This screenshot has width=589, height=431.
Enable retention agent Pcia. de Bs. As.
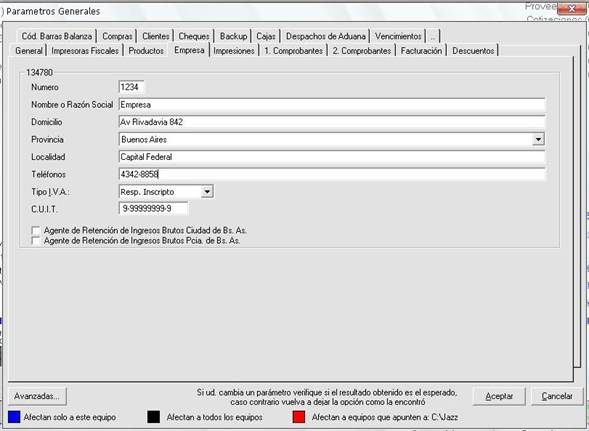point(36,240)
